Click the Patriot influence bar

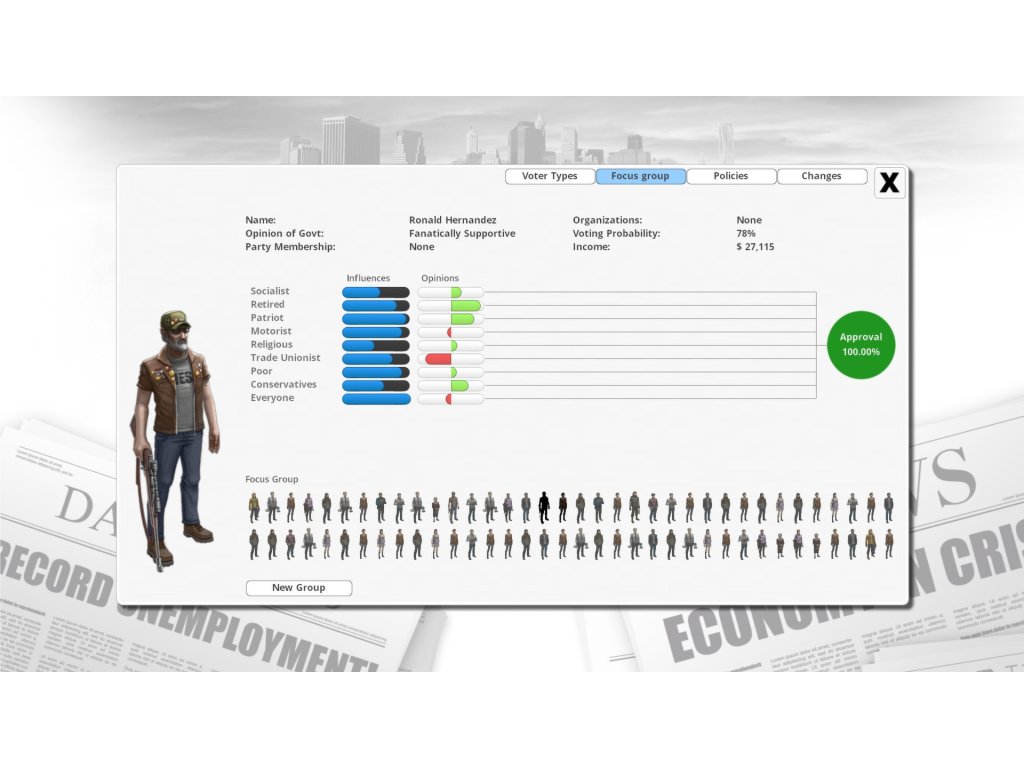click(376, 319)
